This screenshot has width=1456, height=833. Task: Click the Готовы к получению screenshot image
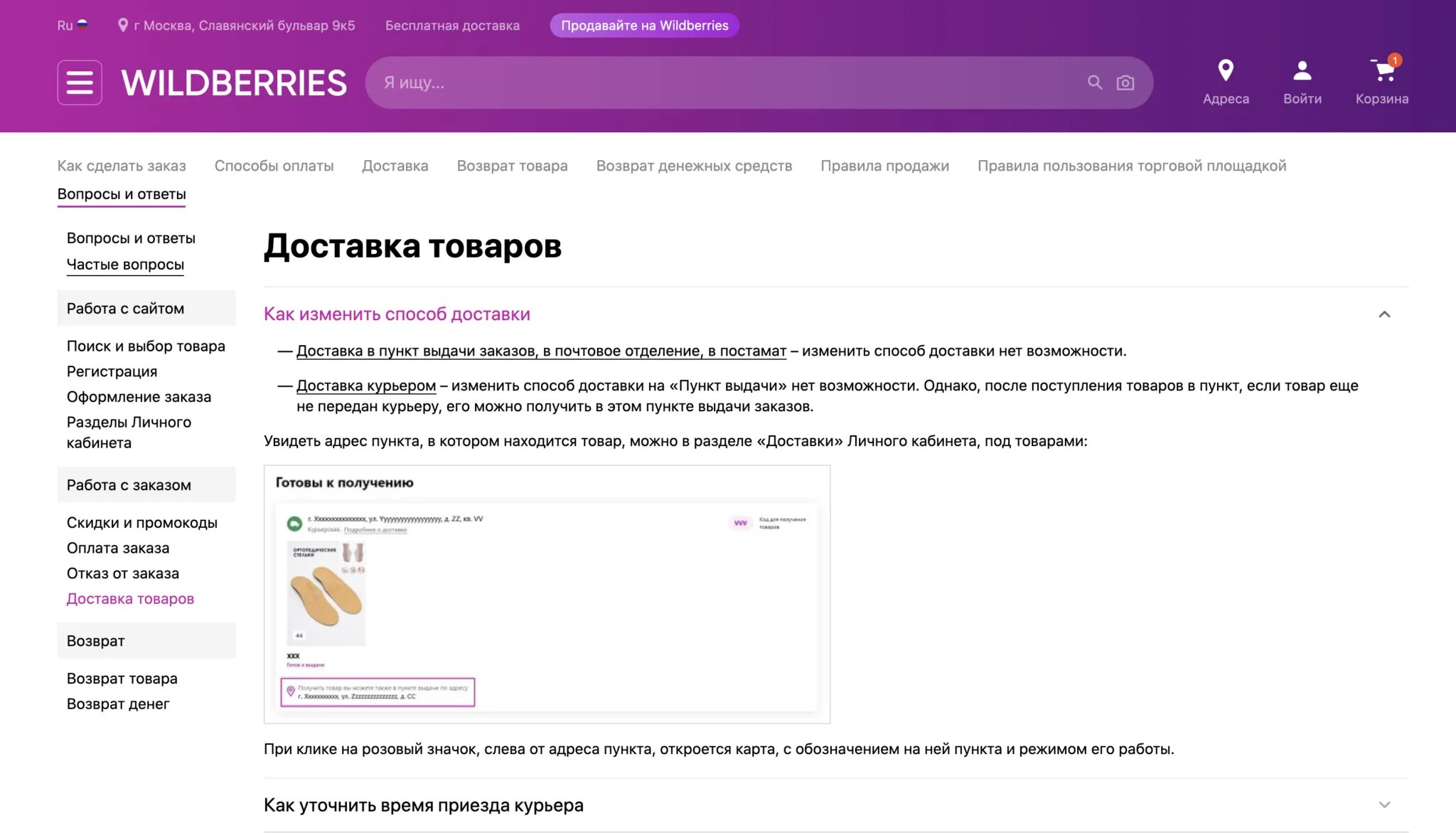(547, 594)
